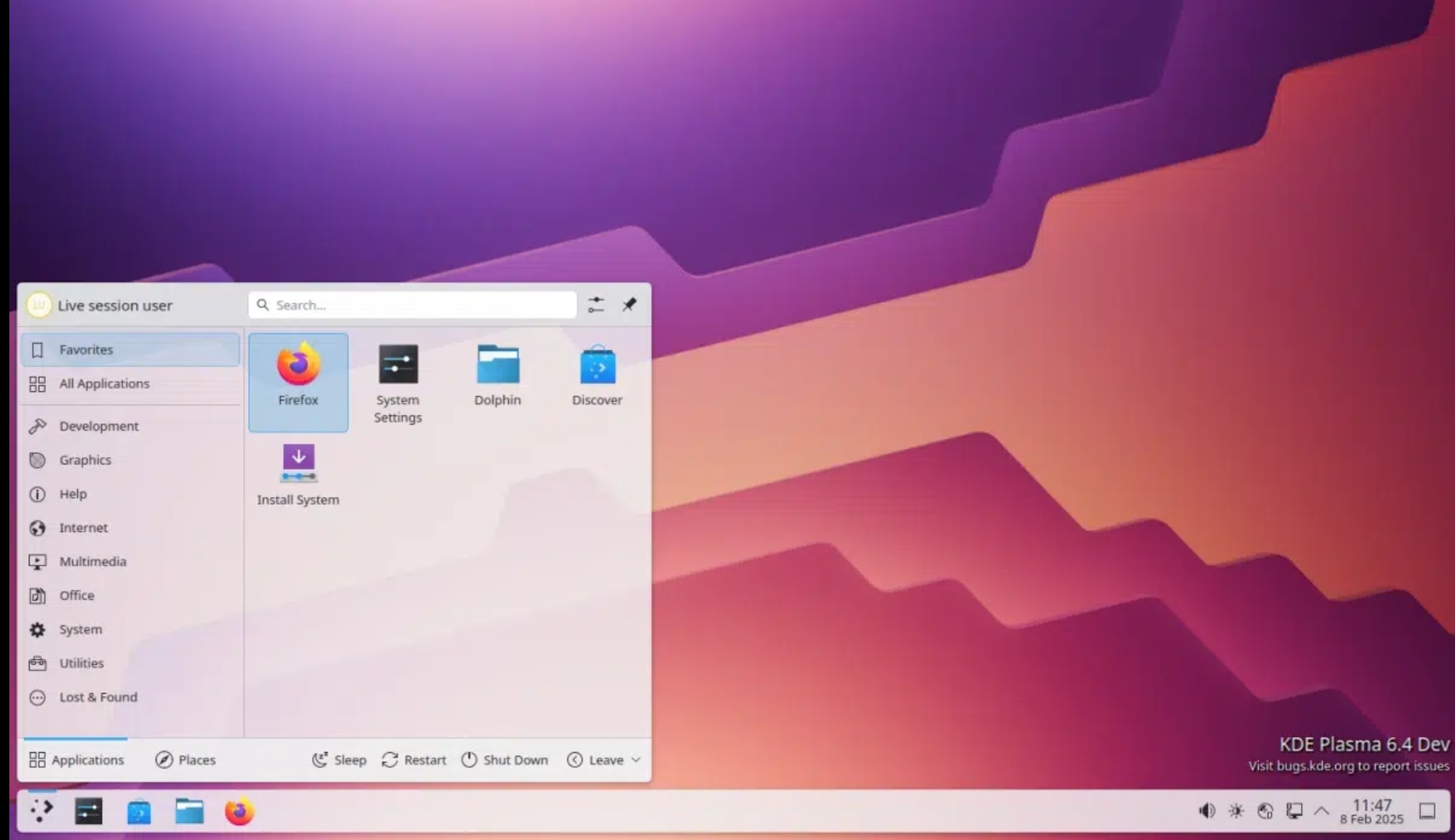Open the display configuration tray icon

pyautogui.click(x=1294, y=811)
